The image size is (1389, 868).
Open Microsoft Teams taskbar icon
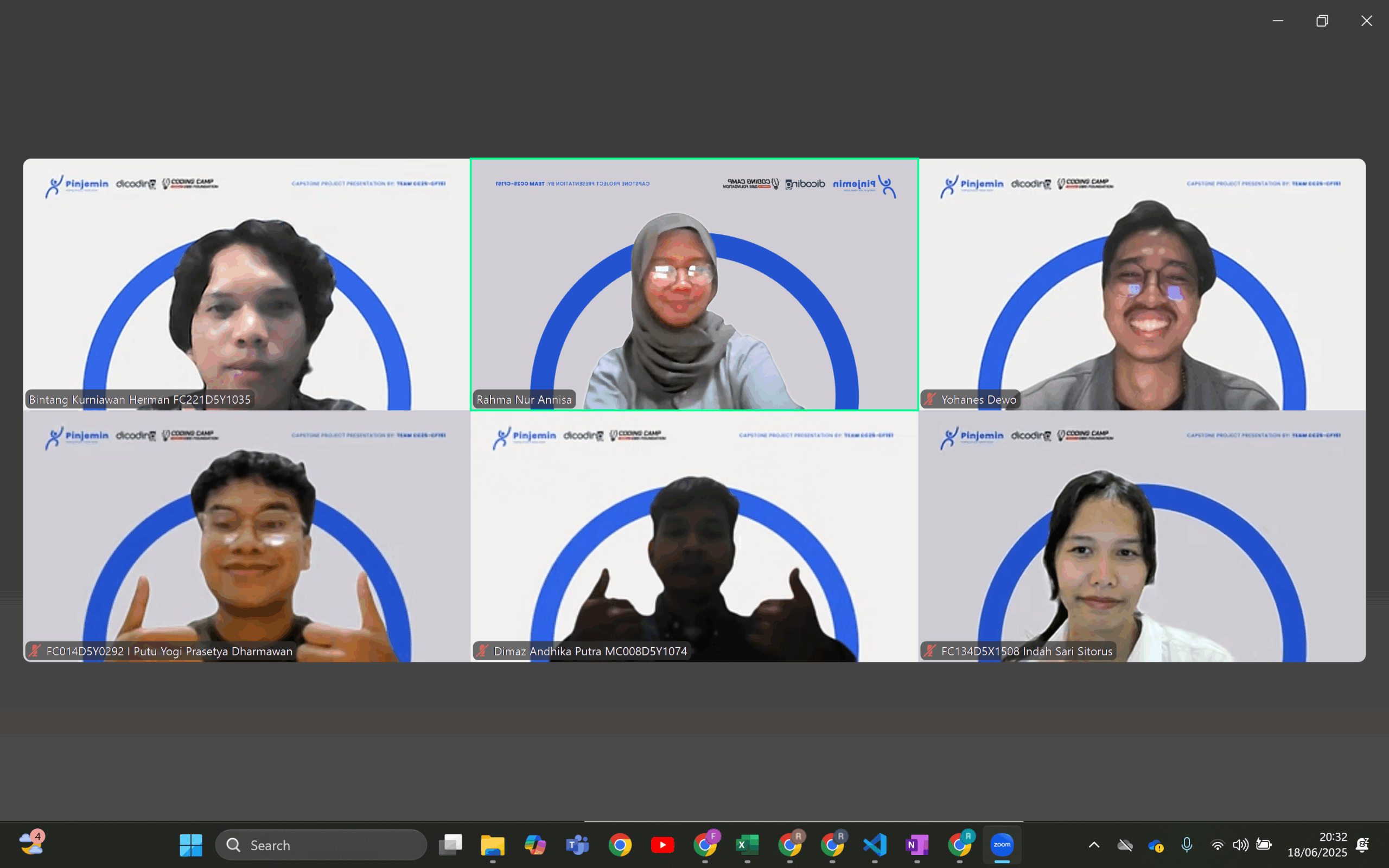(x=577, y=845)
